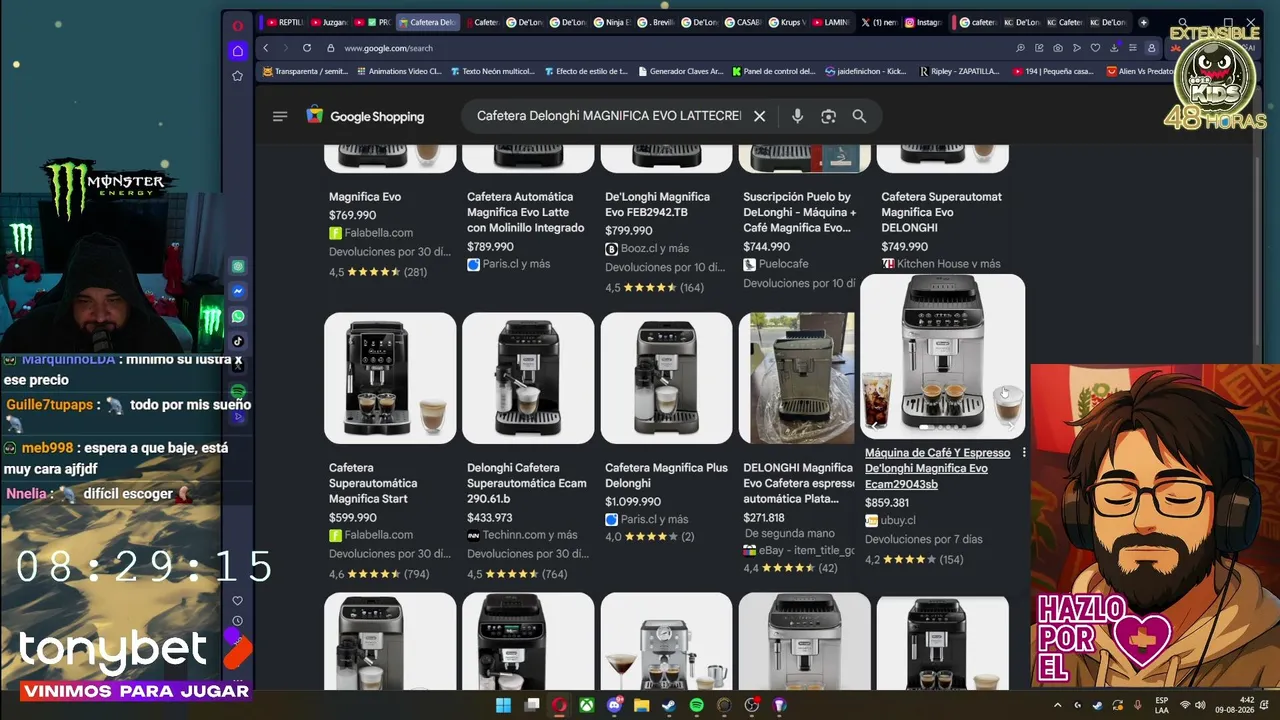Open the Xbox app from taskbar
The width and height of the screenshot is (1280, 720).
click(x=587, y=705)
